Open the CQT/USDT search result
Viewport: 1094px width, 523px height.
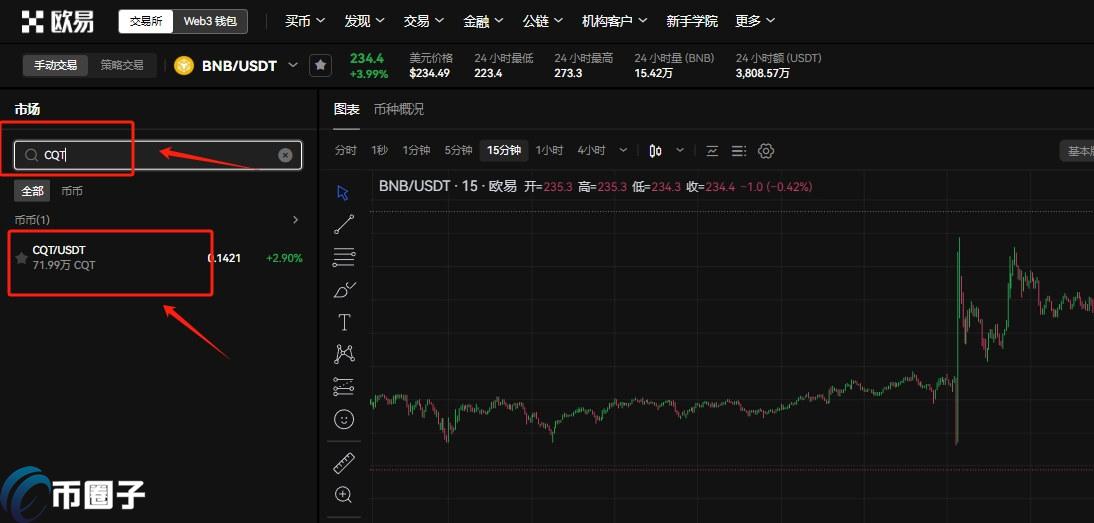tap(158, 258)
